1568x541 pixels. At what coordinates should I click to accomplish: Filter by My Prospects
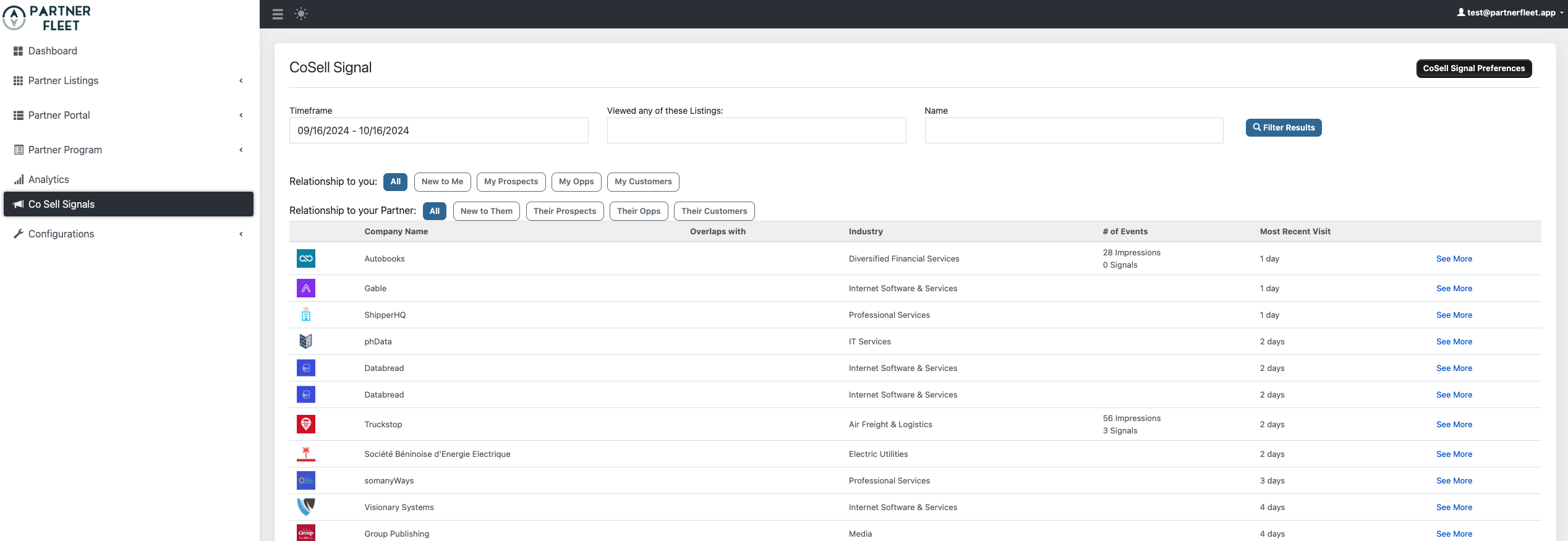pos(511,182)
